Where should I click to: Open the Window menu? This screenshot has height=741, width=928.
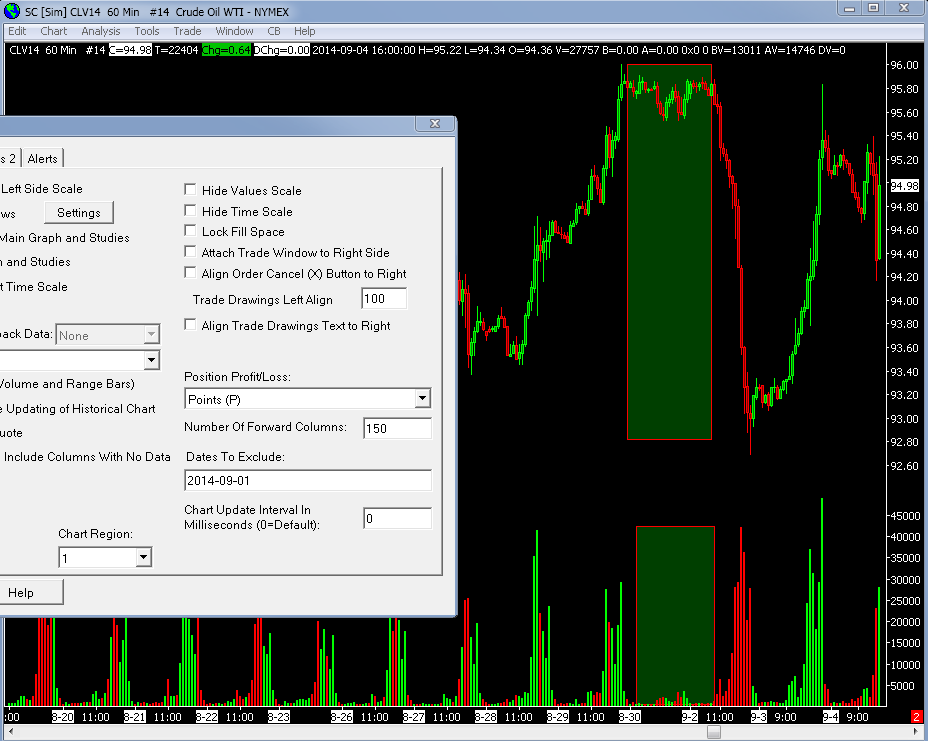tap(234, 31)
